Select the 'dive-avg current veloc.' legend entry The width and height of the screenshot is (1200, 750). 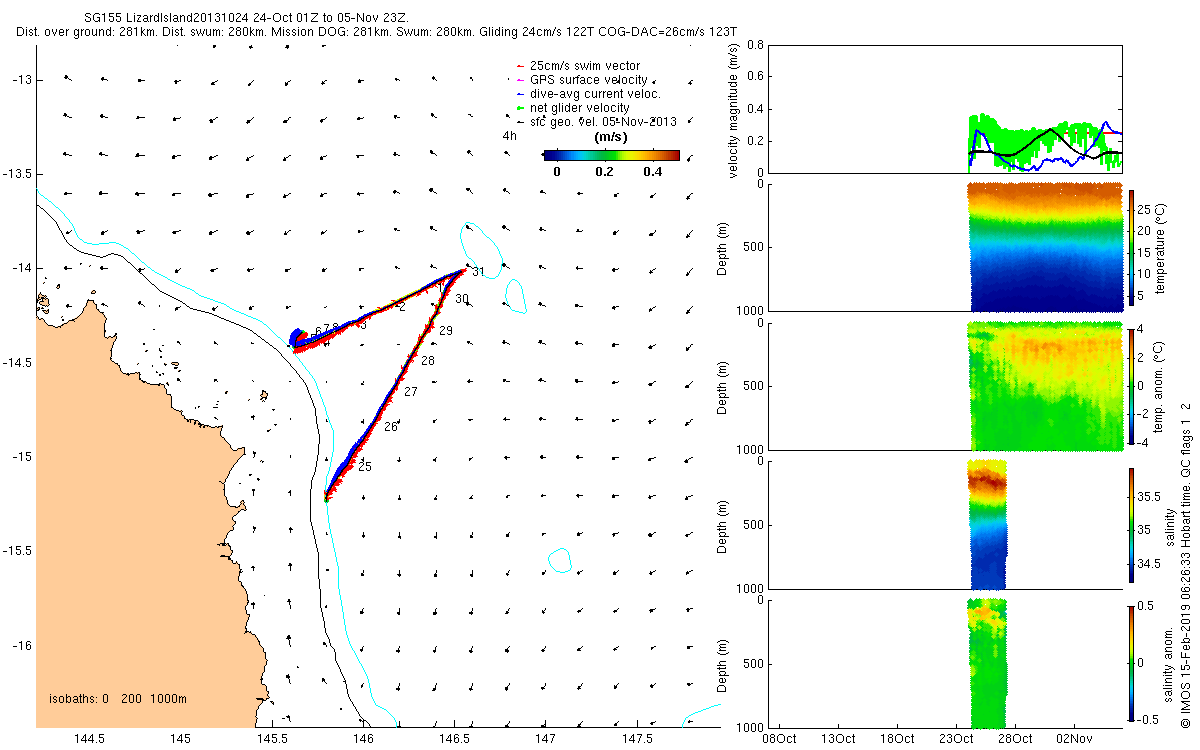pos(587,94)
